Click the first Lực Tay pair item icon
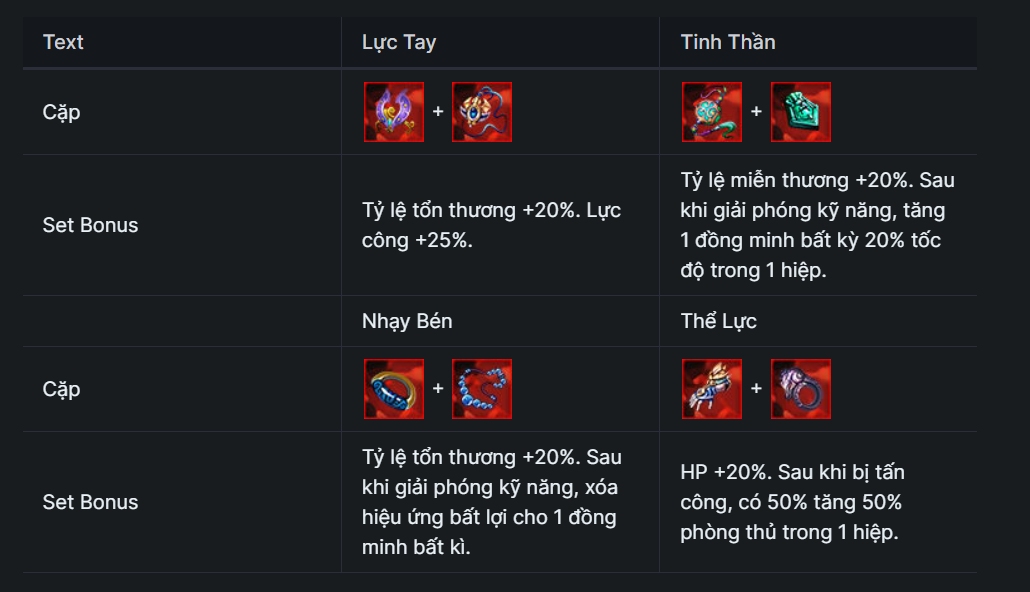Viewport: 1030px width, 592px height. [x=393, y=112]
